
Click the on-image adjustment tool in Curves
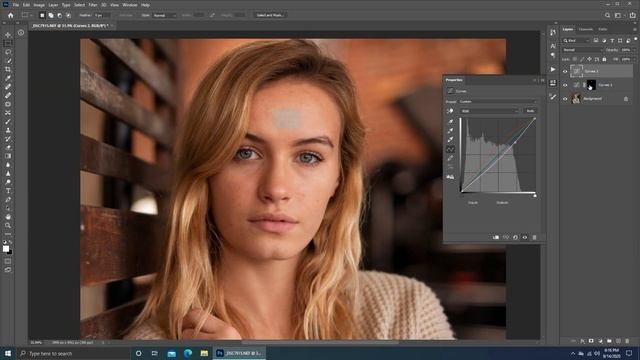450,111
